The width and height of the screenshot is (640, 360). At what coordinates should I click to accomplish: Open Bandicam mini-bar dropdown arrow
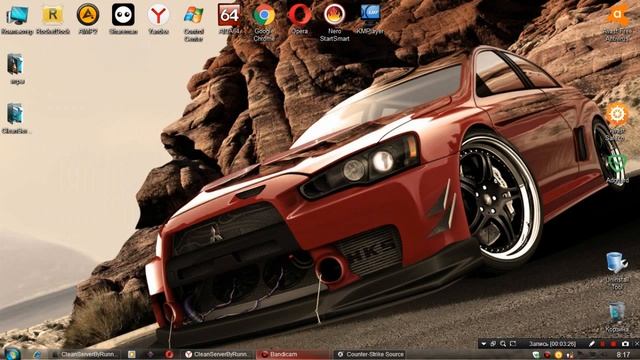pyautogui.click(x=484, y=344)
